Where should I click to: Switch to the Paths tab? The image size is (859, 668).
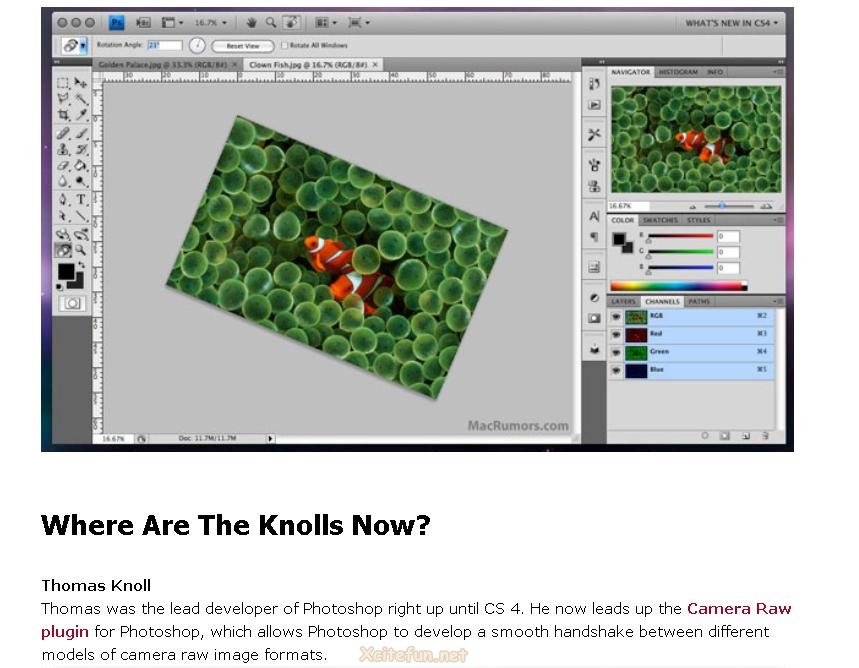pyautogui.click(x=698, y=301)
